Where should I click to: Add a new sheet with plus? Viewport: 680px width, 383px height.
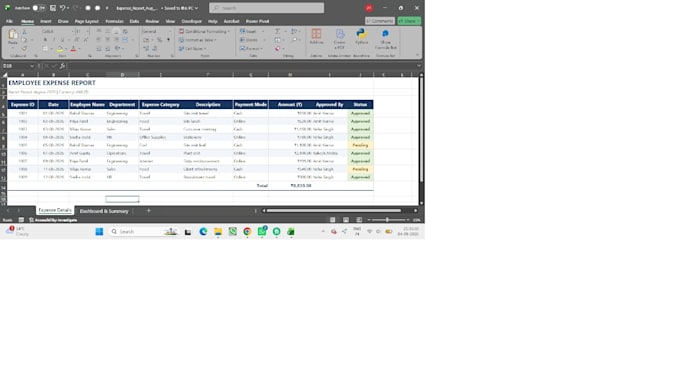pos(149,211)
